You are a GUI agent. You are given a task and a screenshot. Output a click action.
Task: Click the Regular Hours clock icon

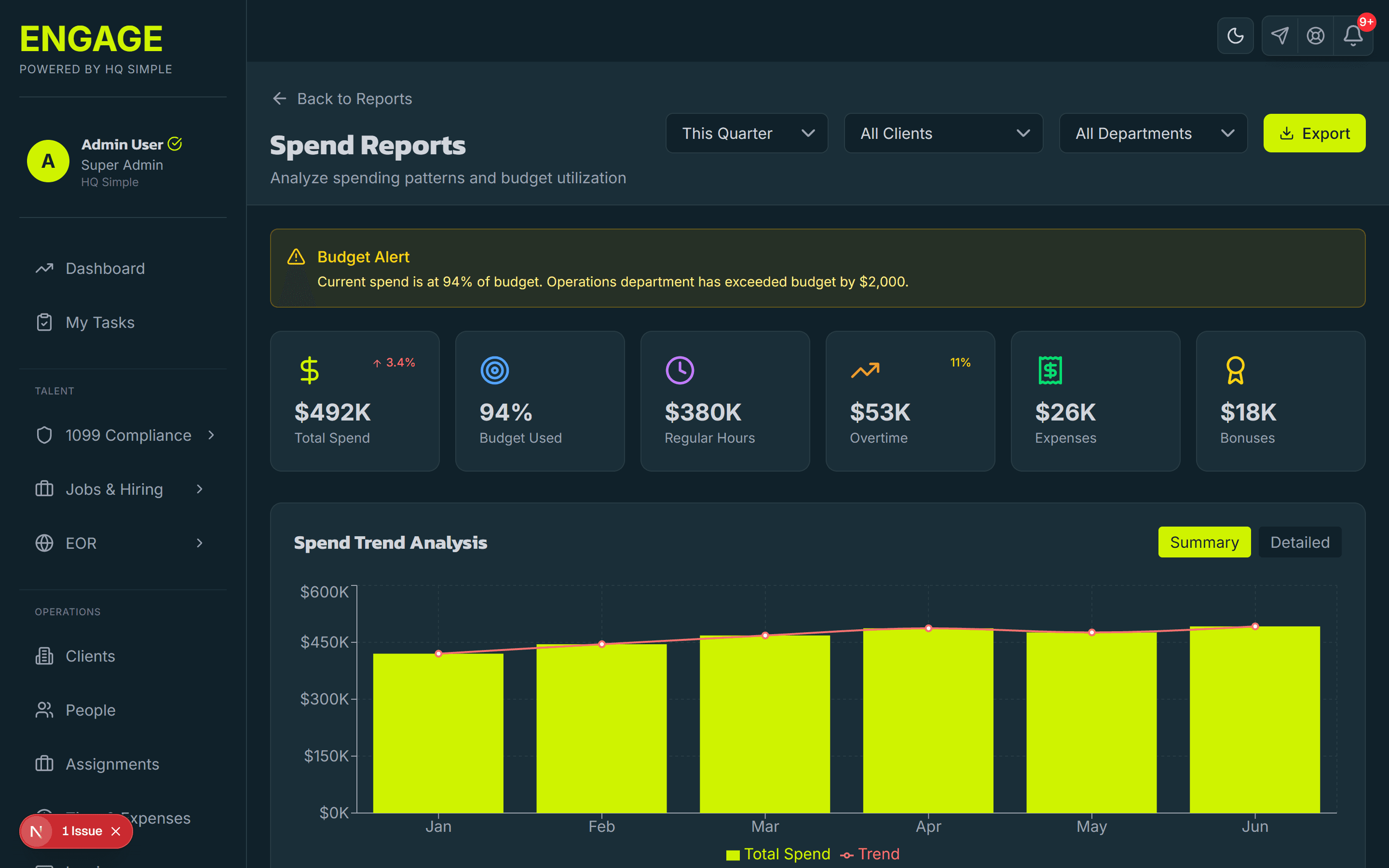[x=680, y=370]
